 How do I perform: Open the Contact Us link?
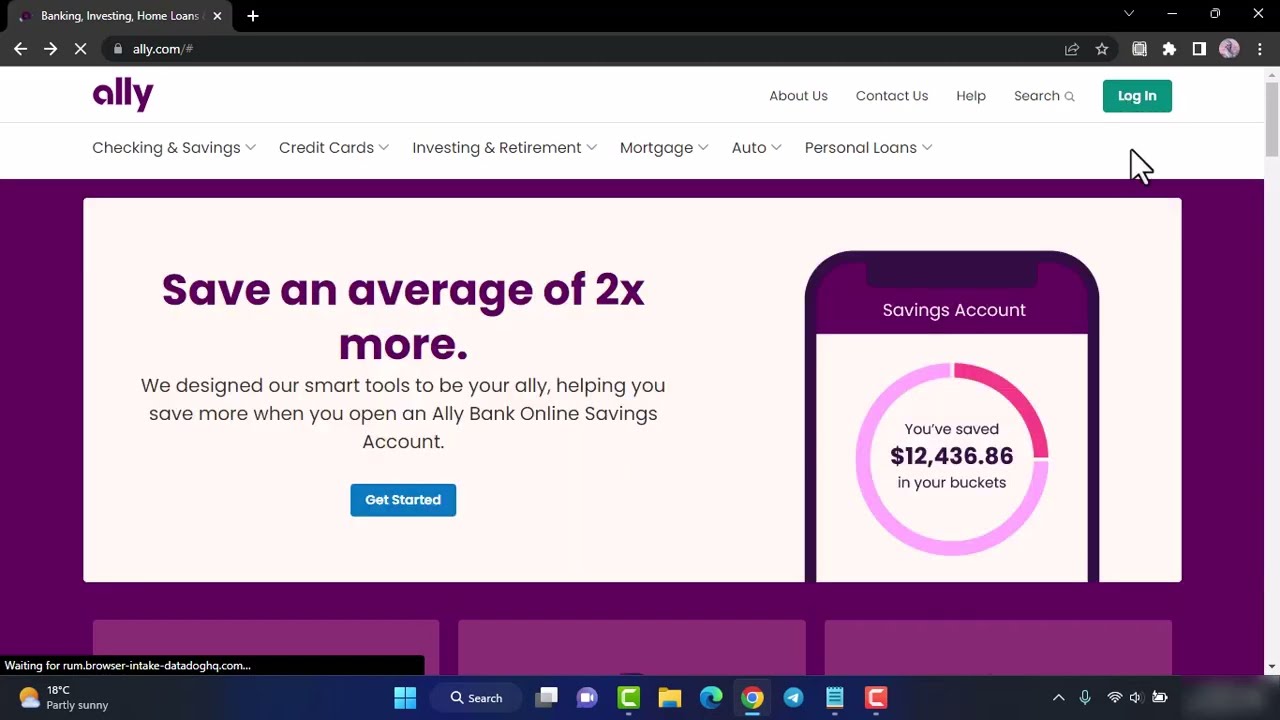coord(892,96)
